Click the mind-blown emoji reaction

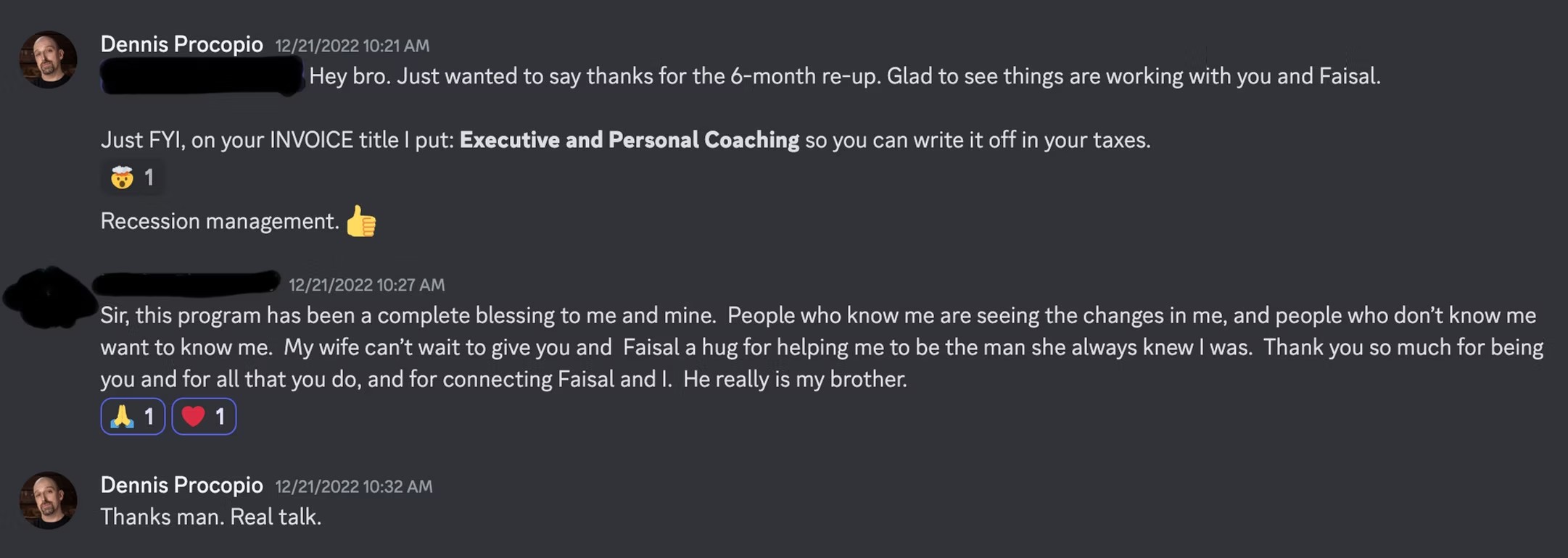123,176
